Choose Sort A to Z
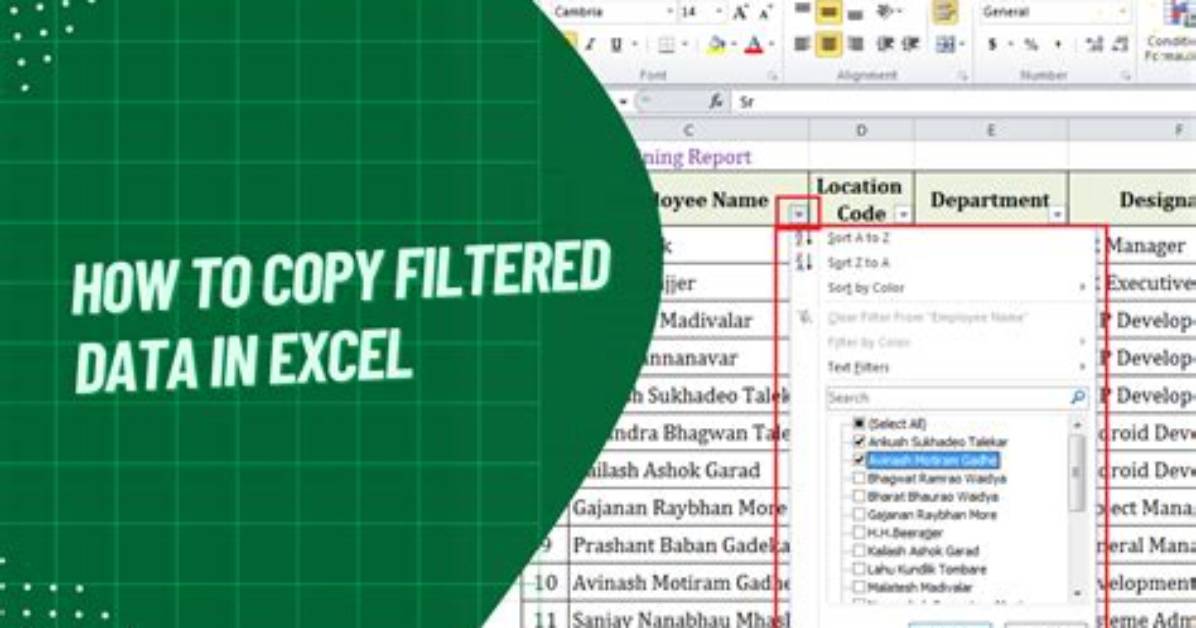Screen dimensions: 1196x628 click(858, 238)
